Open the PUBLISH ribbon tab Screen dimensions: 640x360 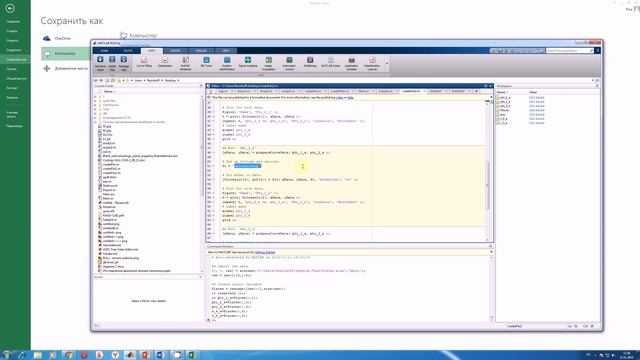click(x=201, y=51)
